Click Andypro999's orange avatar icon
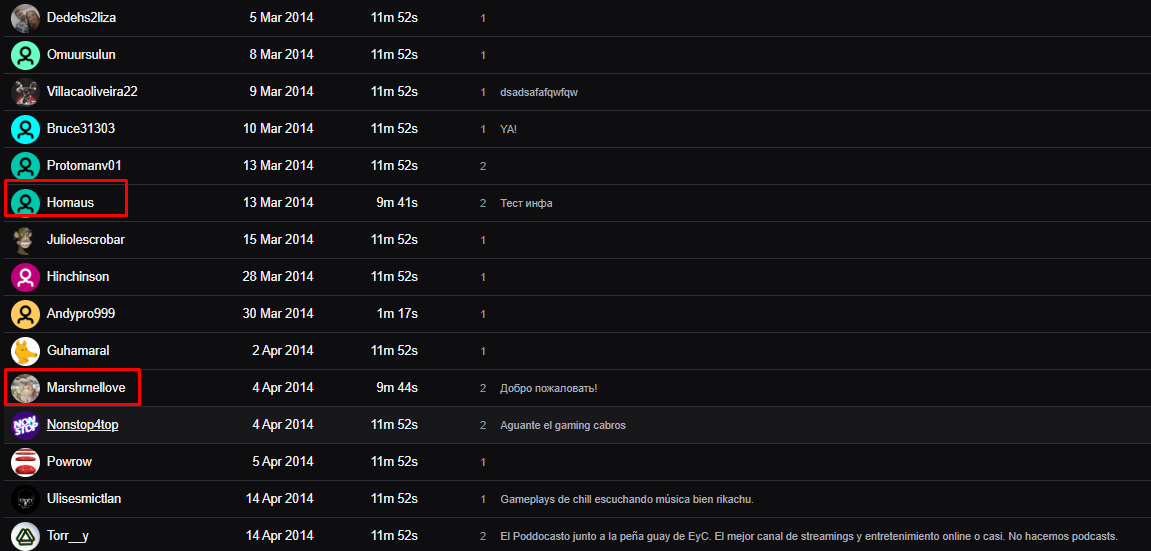 tap(26, 314)
